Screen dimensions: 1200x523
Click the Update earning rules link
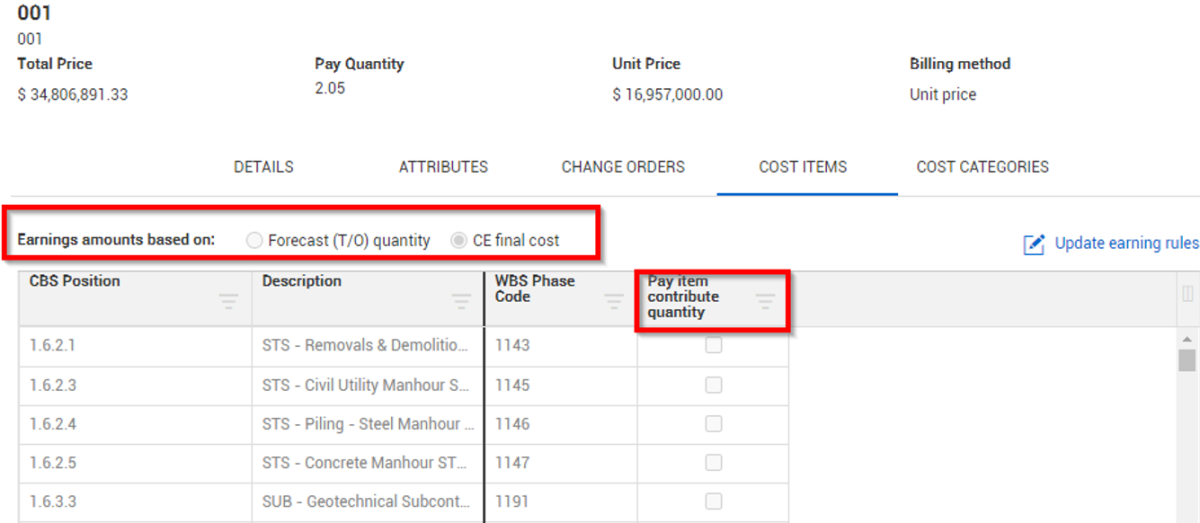click(x=1126, y=244)
